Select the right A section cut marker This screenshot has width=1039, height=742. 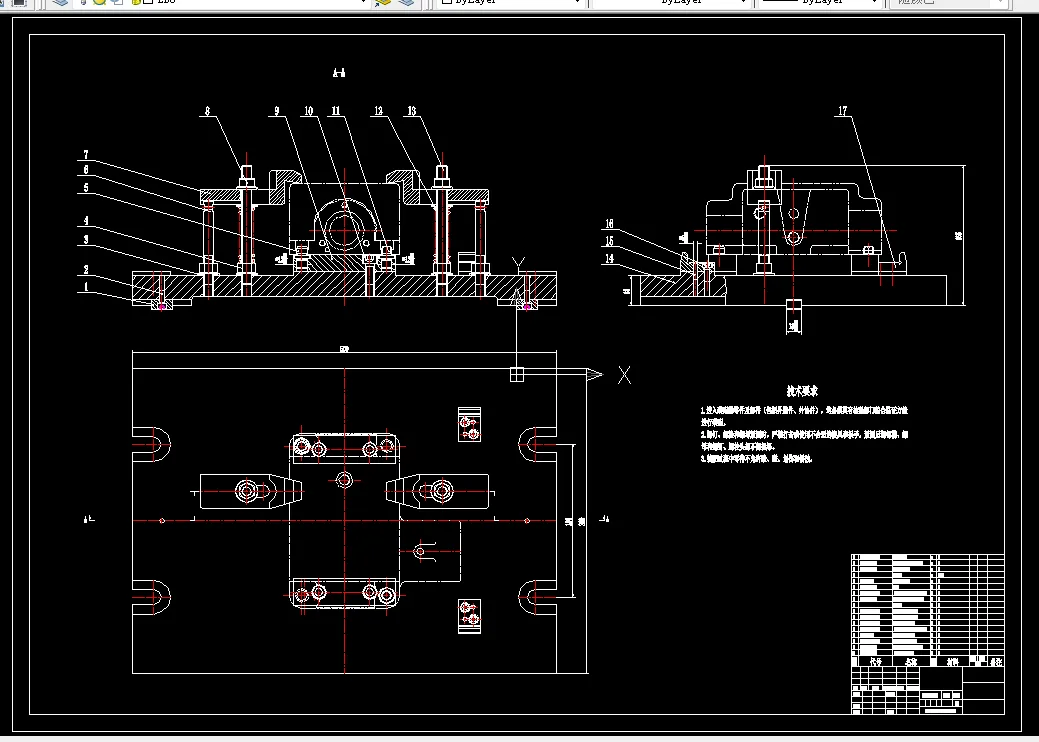click(604, 519)
